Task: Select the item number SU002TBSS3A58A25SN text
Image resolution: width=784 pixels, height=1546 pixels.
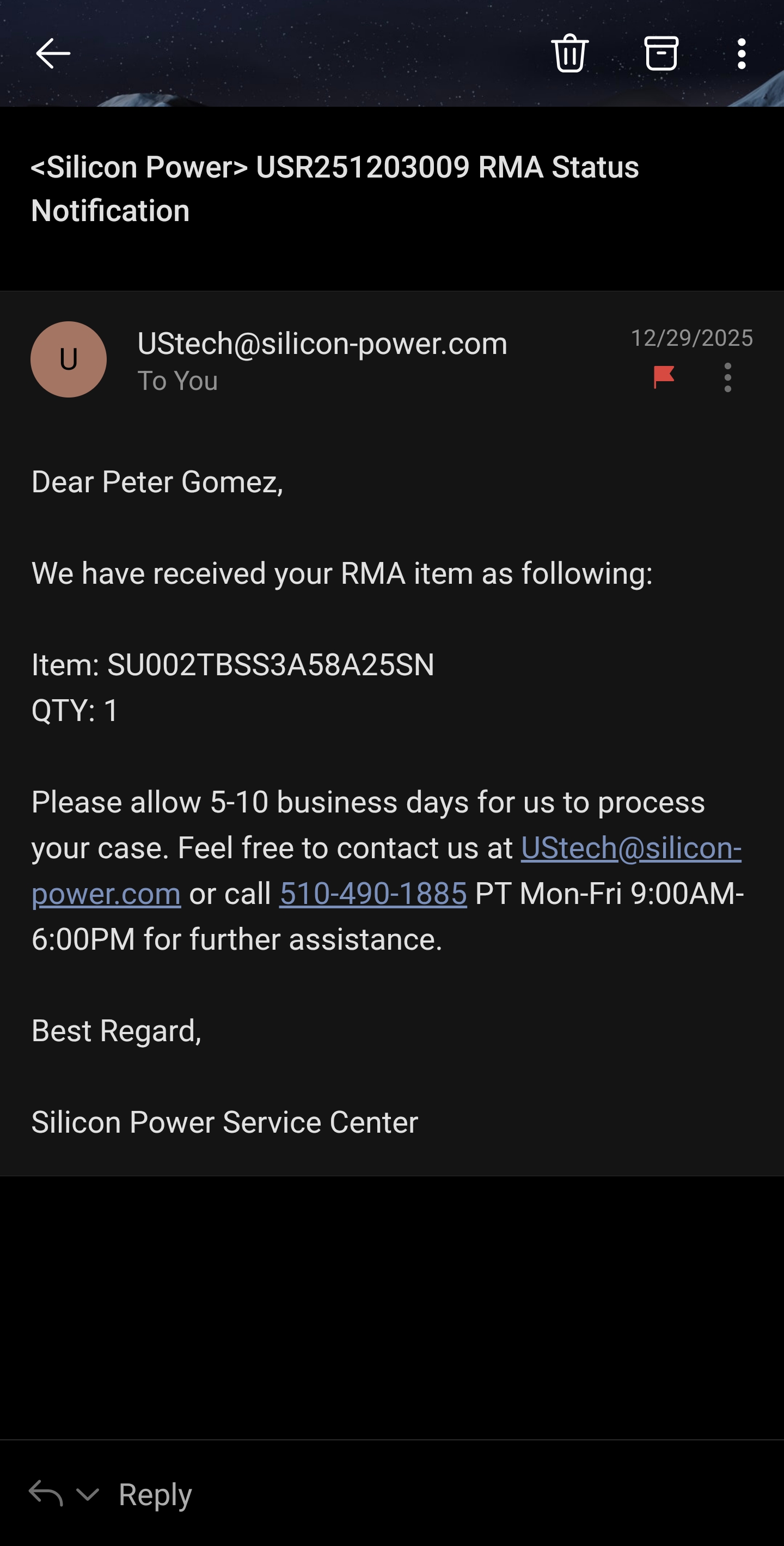Action: [x=270, y=665]
